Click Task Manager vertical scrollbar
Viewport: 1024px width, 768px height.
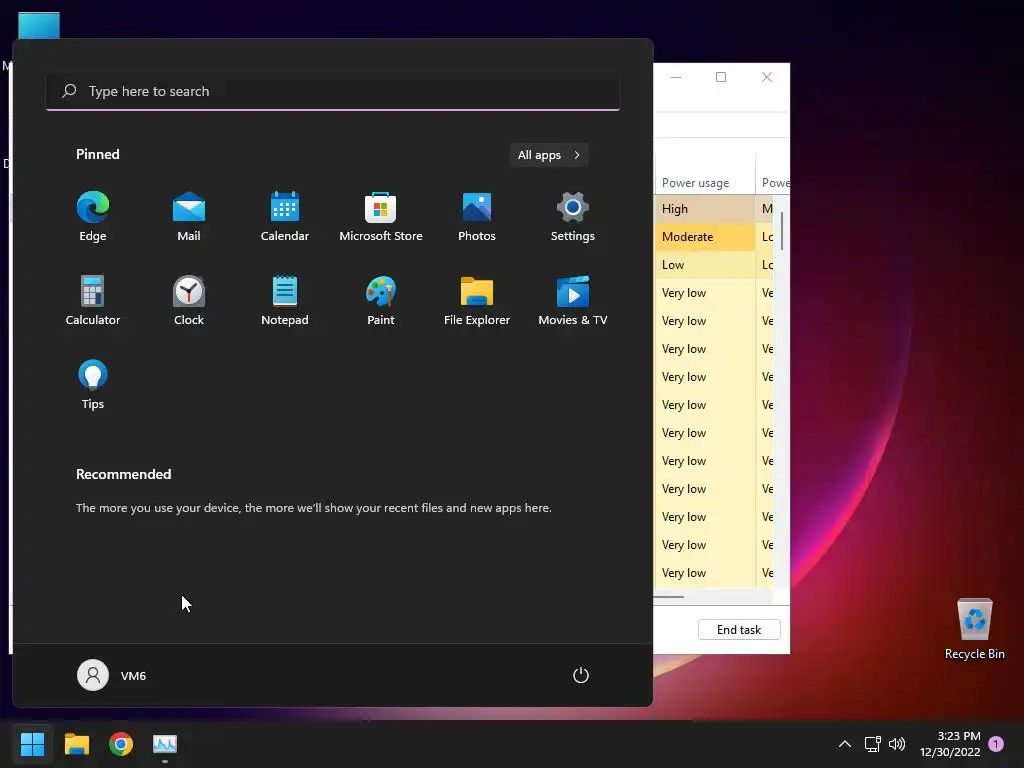point(781,231)
